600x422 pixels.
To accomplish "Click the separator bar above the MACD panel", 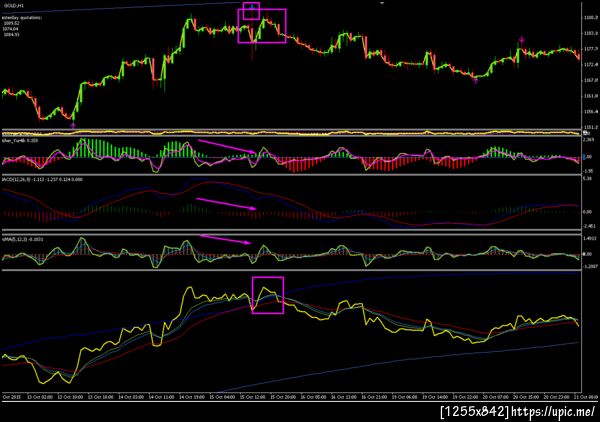I will pos(291,175).
